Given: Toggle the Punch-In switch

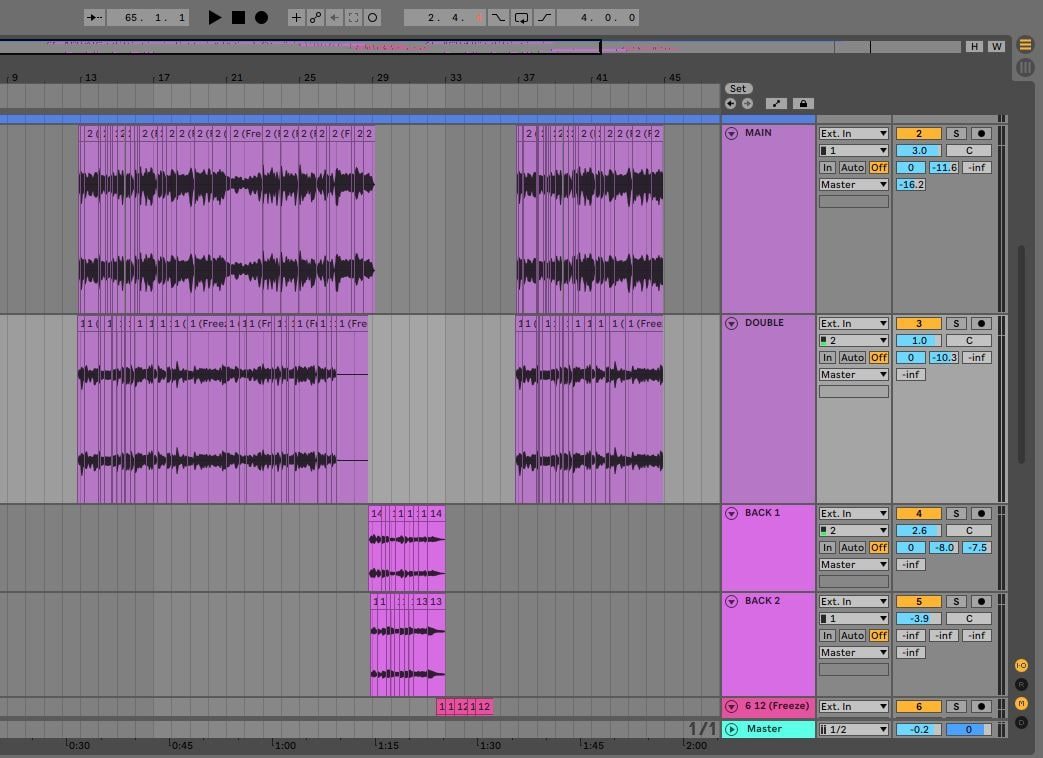Looking at the screenshot, I should click(498, 17).
